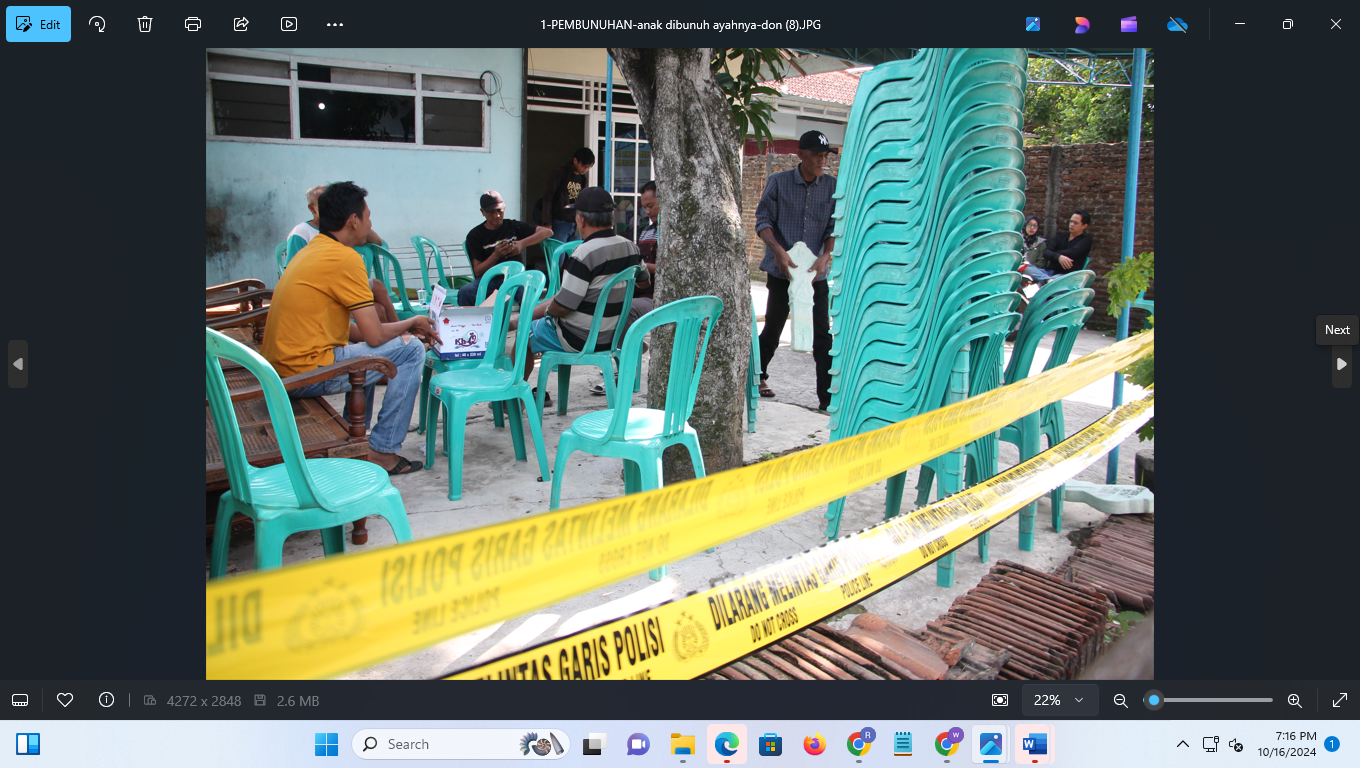Image resolution: width=1360 pixels, height=768 pixels.
Task: Open the 22% zoom level dropdown
Action: (x=1059, y=700)
